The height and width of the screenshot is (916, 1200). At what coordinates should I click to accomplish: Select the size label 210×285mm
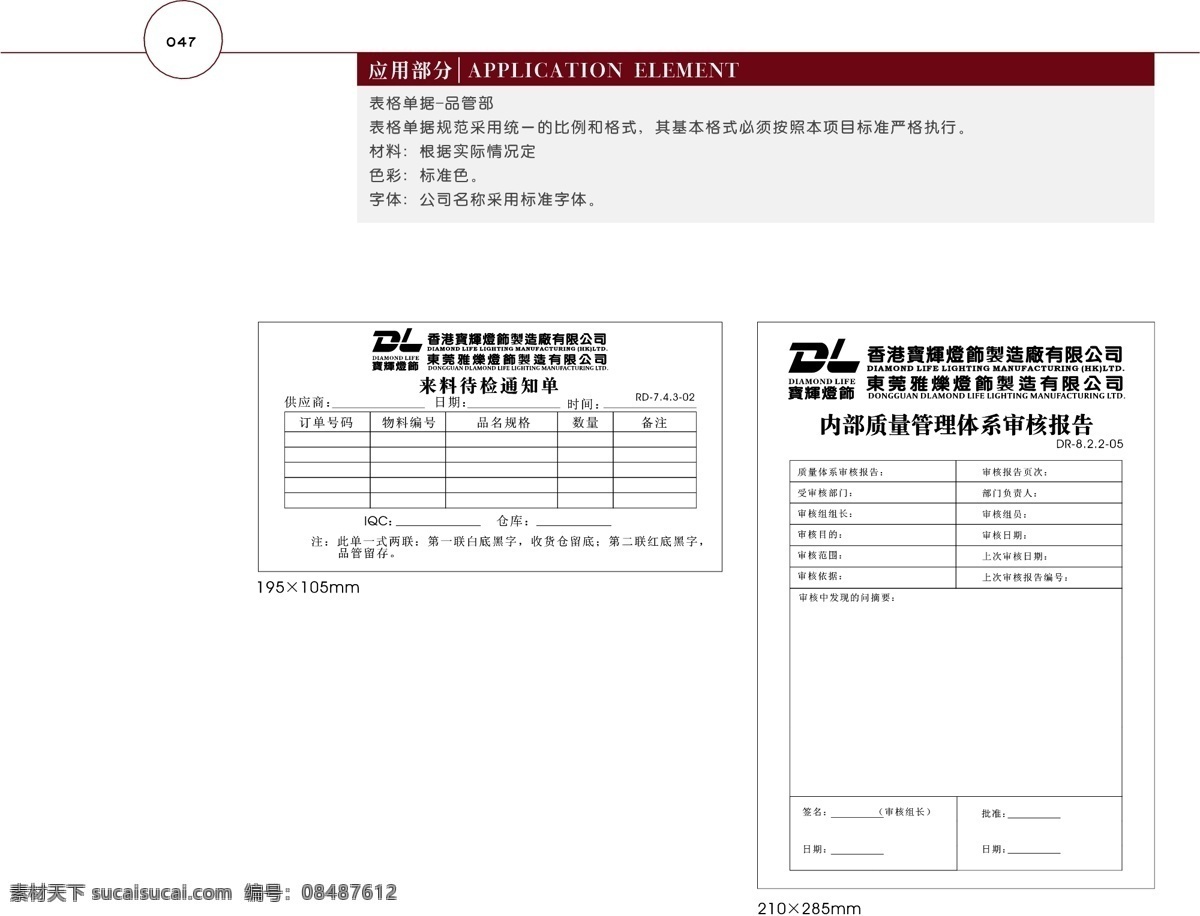809,909
